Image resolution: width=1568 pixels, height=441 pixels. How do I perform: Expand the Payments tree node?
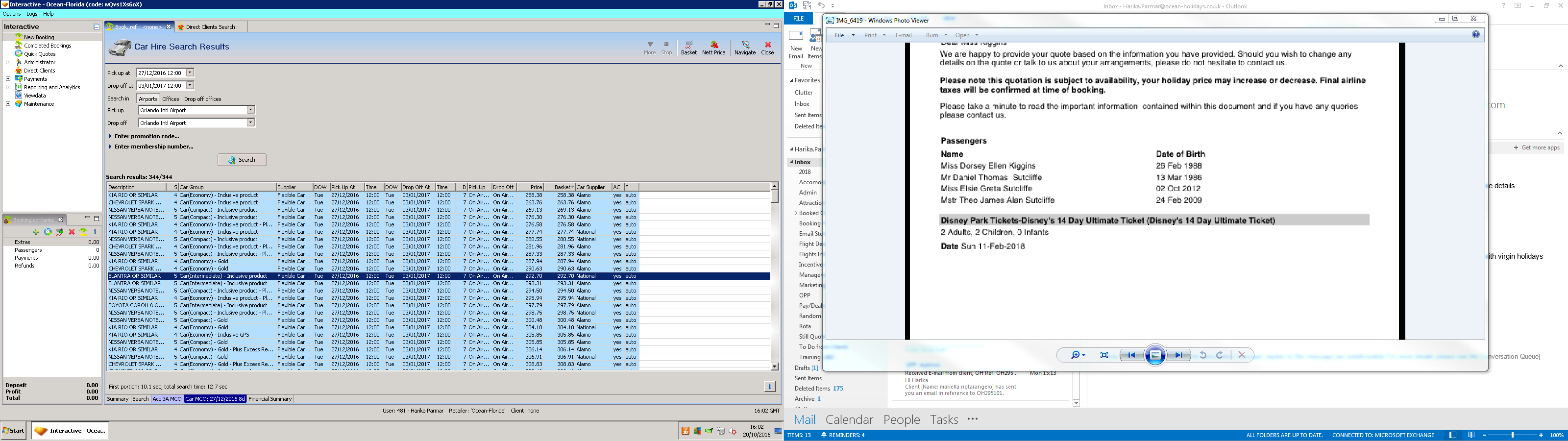[8, 78]
